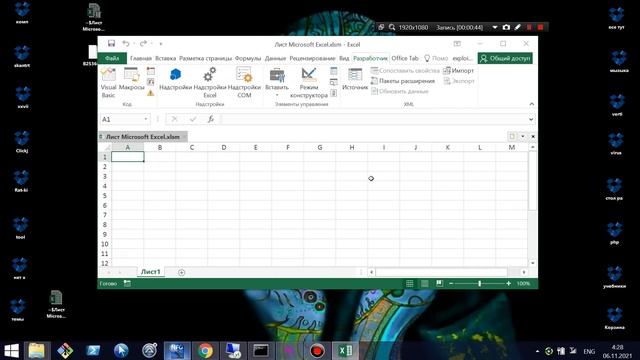
Task: Click the 100% zoom level
Action: click(523, 283)
